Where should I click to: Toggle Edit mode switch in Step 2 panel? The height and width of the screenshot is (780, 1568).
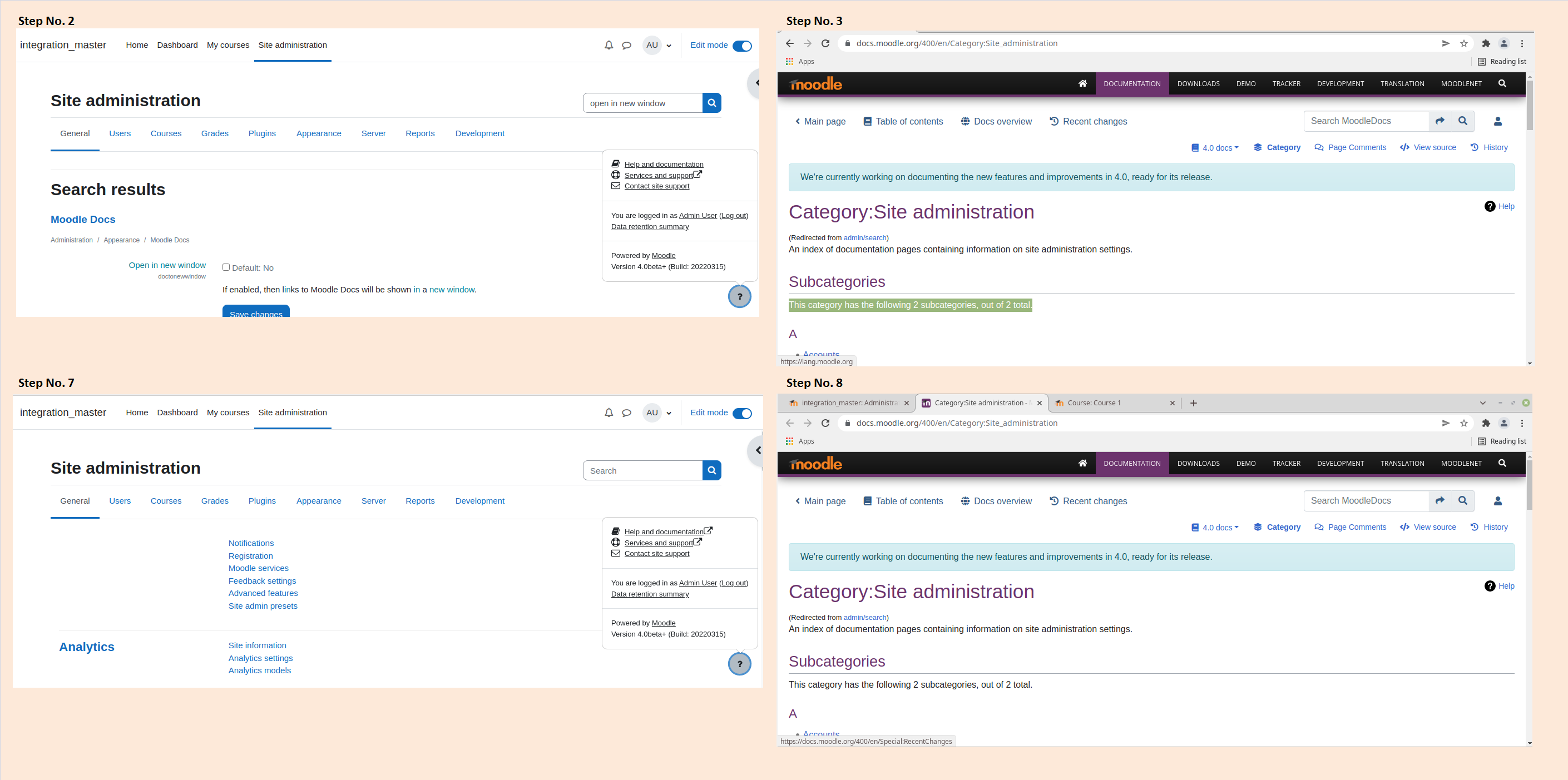[742, 46]
